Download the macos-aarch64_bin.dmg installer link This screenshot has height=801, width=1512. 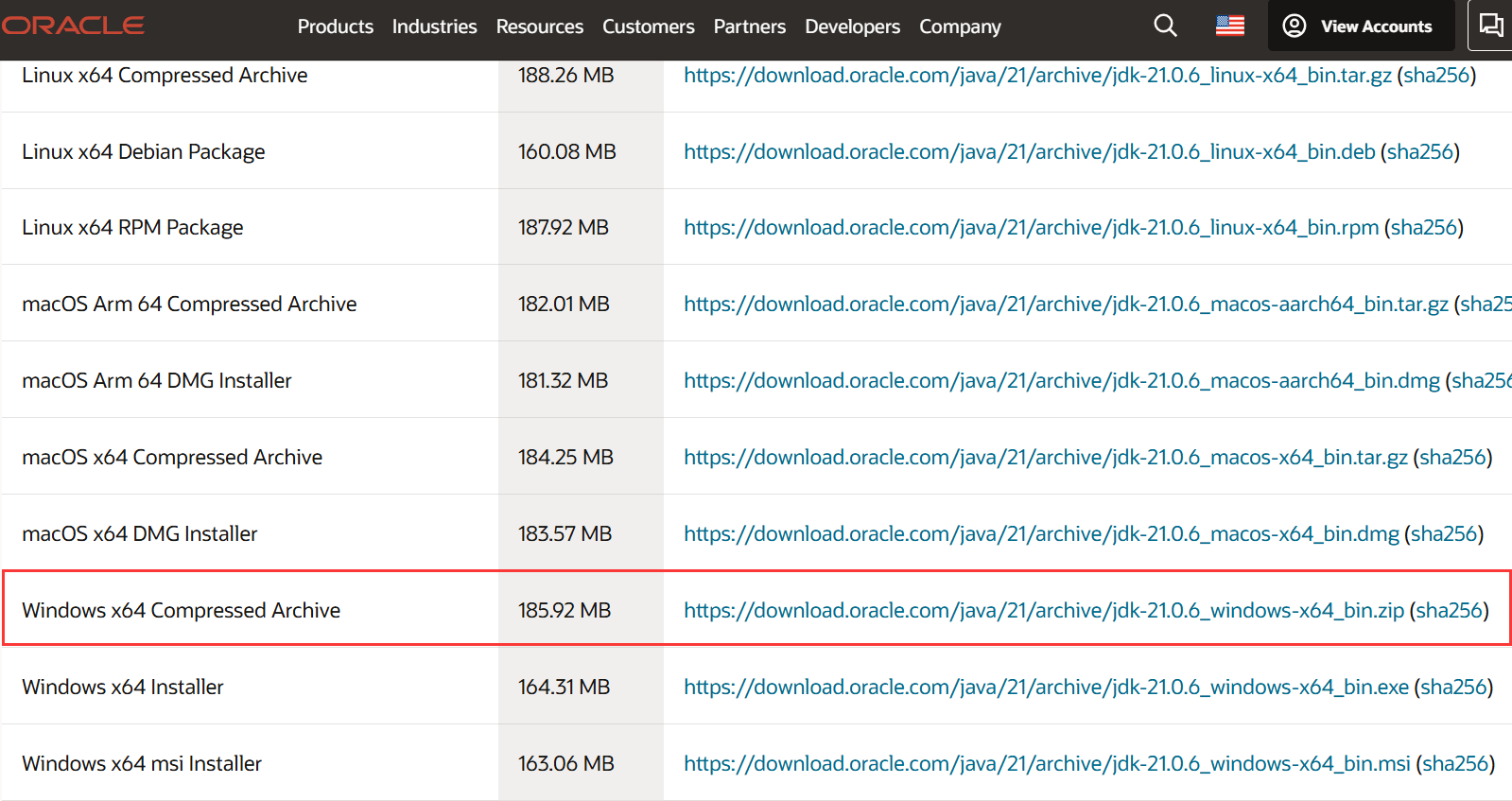click(1062, 380)
